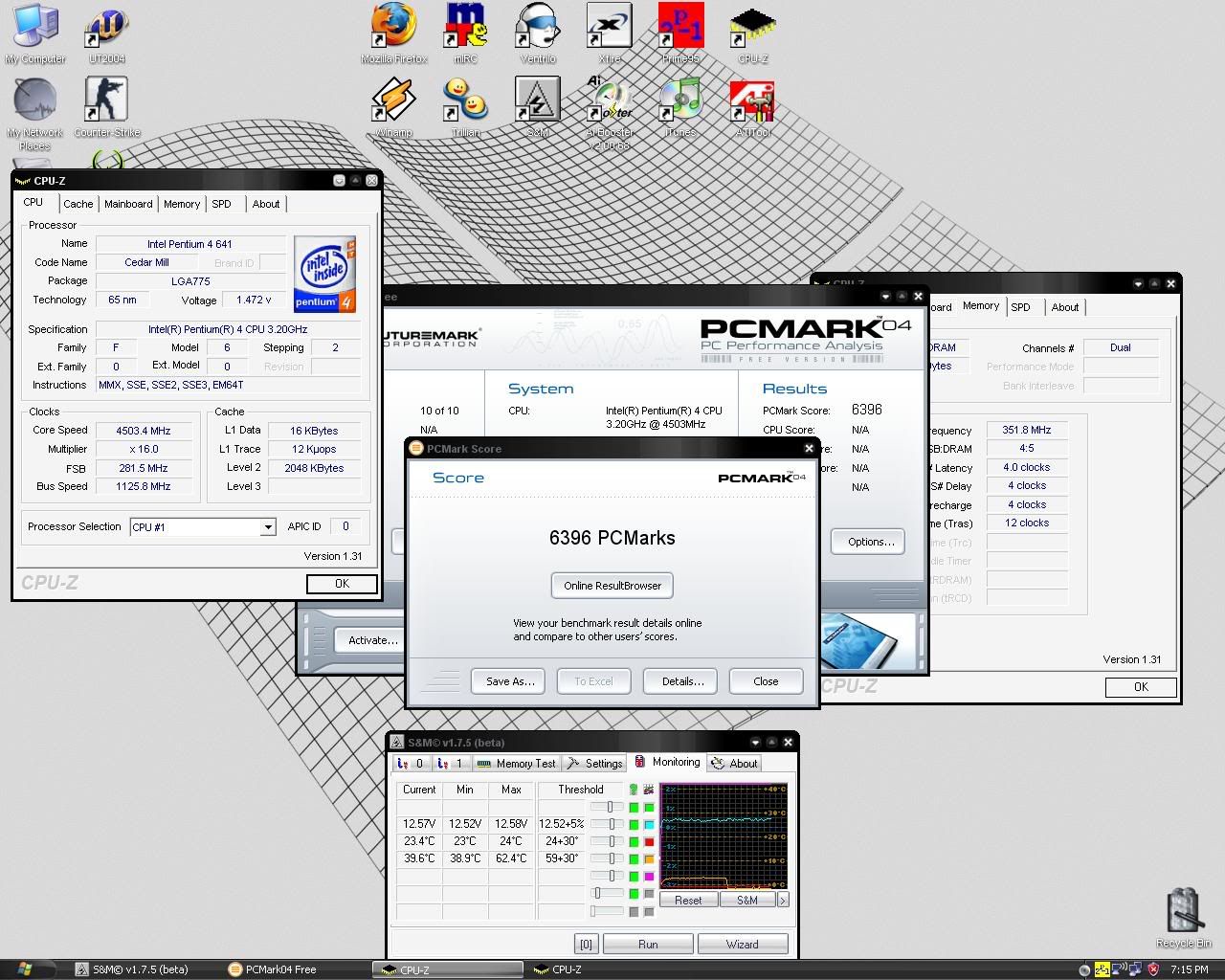Open the Memory Test tab in S&M

tap(516, 763)
